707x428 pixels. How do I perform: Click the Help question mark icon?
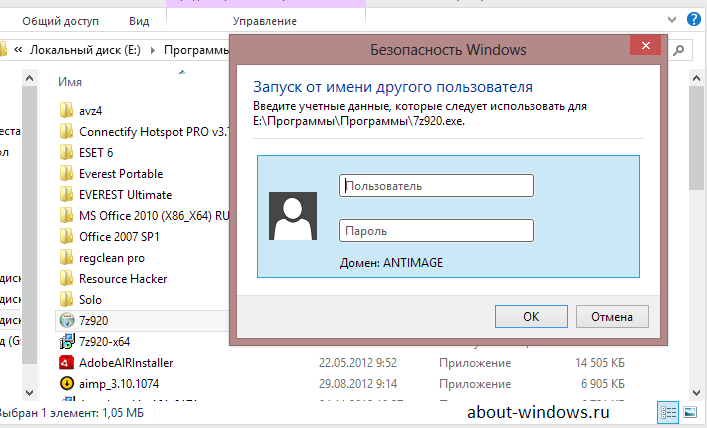point(696,20)
